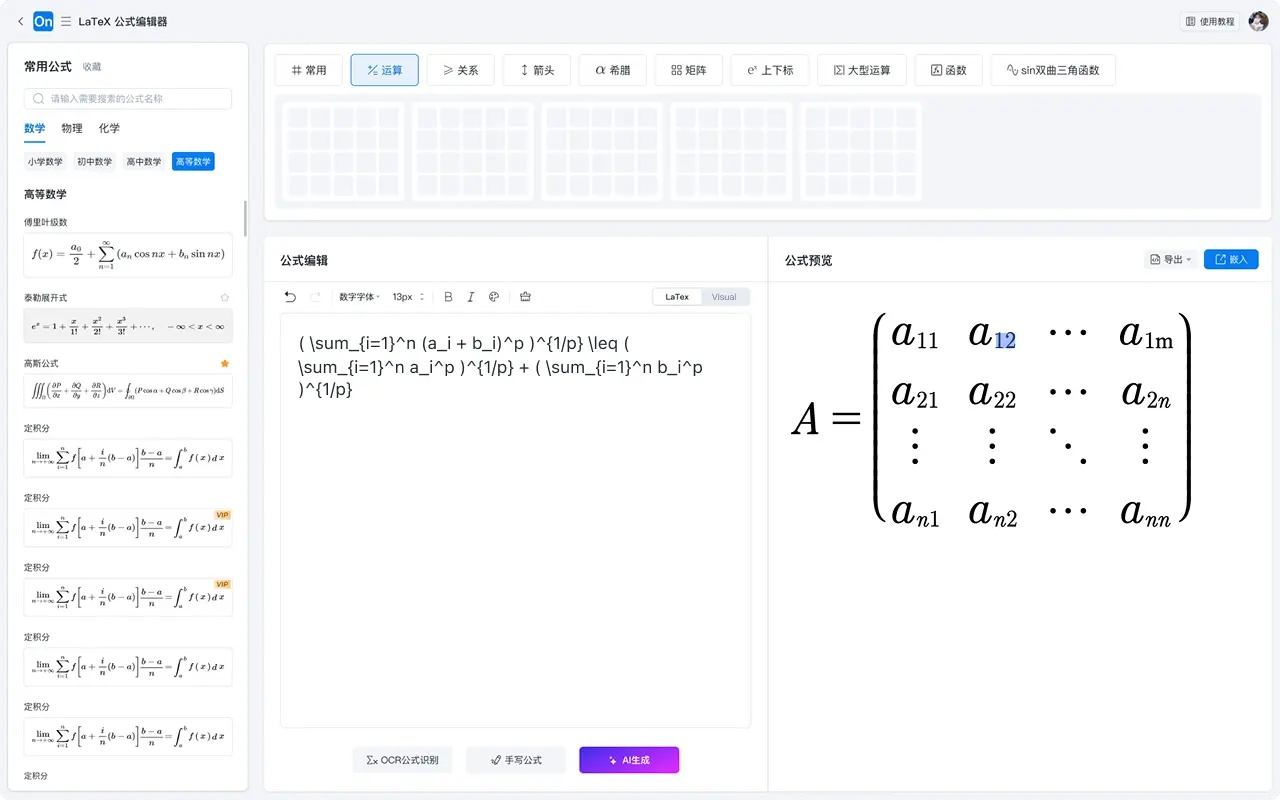Open the color palette icon

(494, 297)
